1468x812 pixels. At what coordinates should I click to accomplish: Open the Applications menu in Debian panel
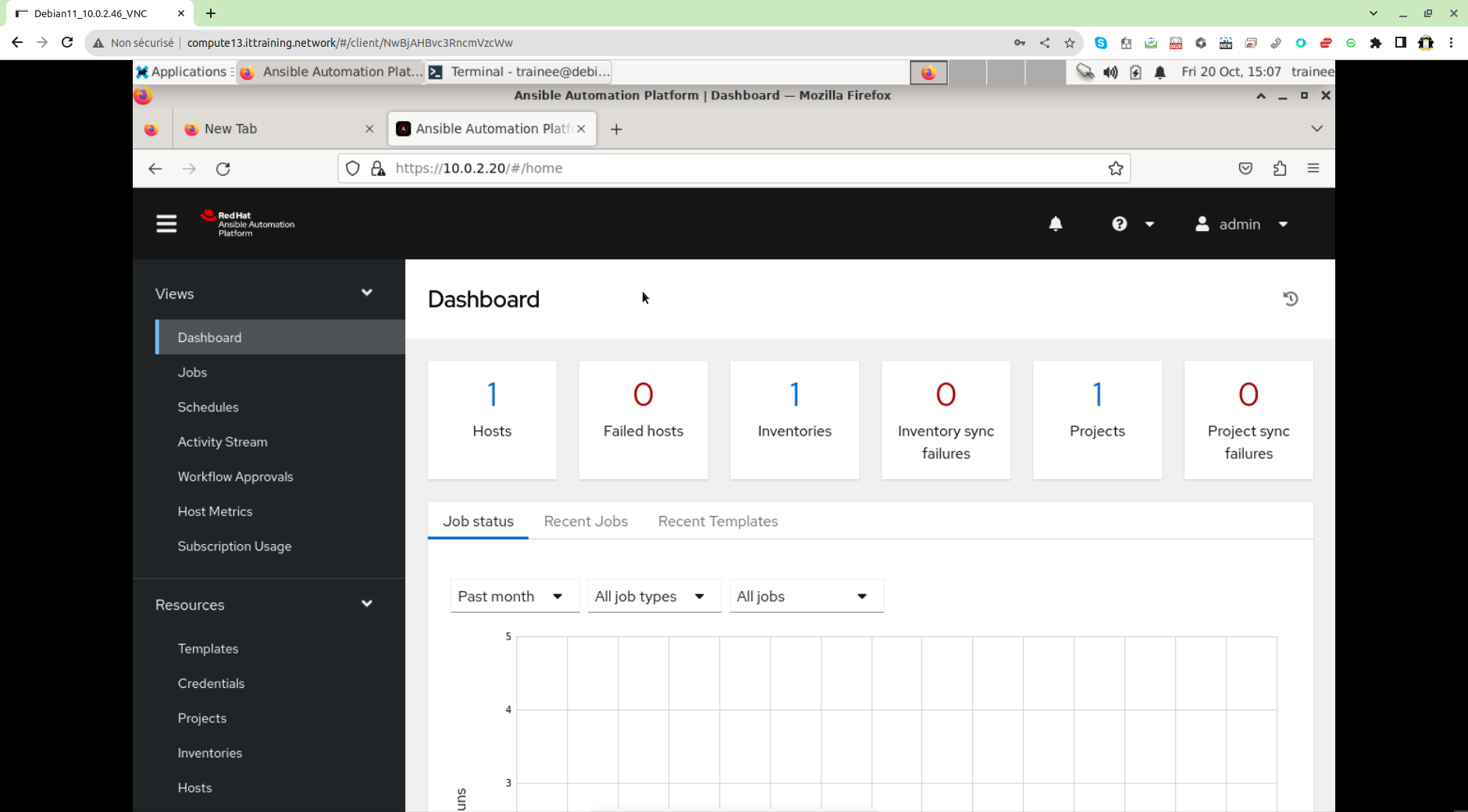pyautogui.click(x=183, y=72)
